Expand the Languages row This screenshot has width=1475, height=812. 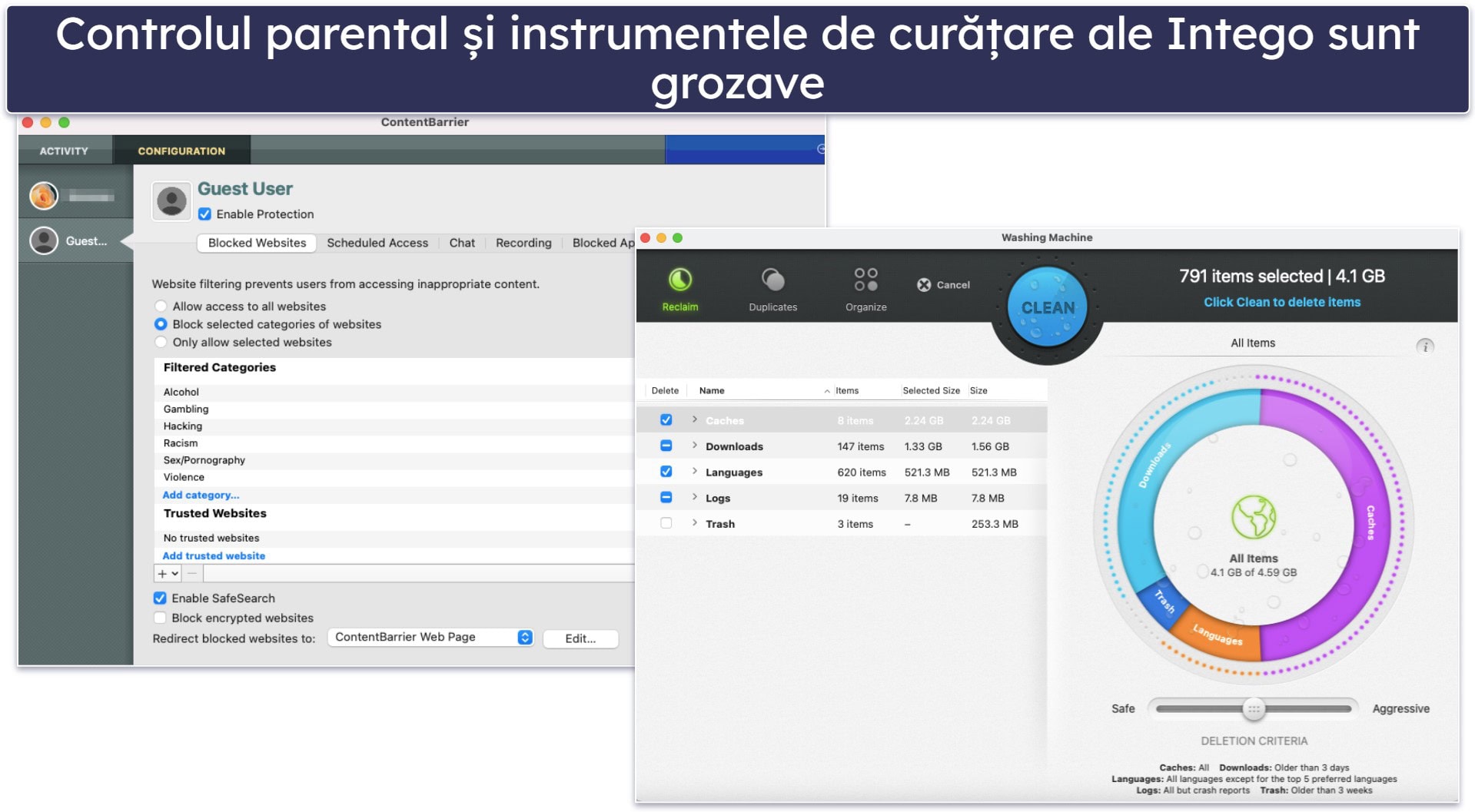click(694, 471)
